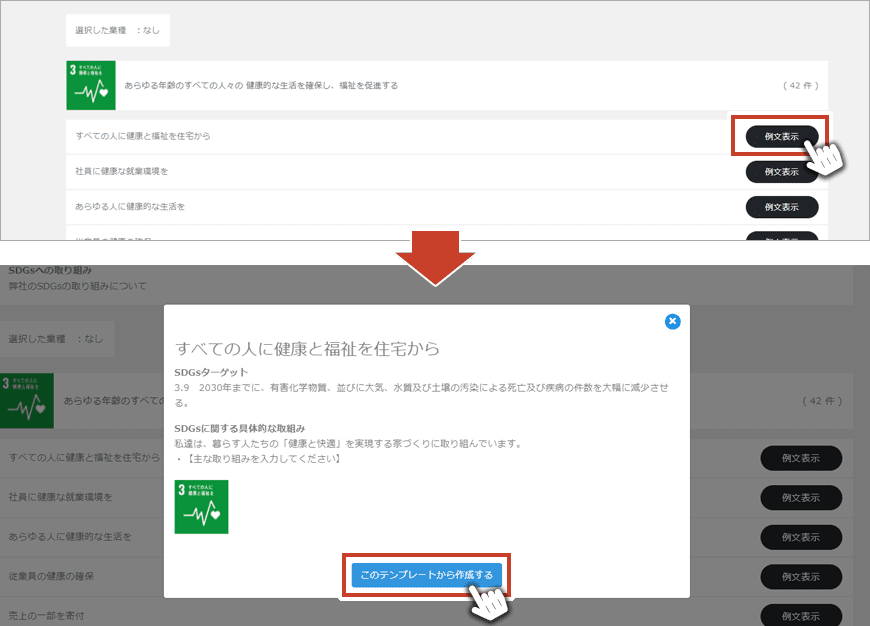Show example for あらゆる人に健康的な生活を in the top panel
This screenshot has width=870, height=626.
(x=781, y=207)
